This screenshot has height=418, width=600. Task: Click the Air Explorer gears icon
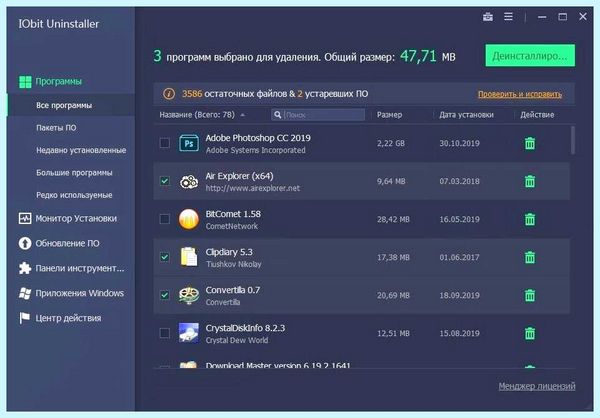click(189, 181)
